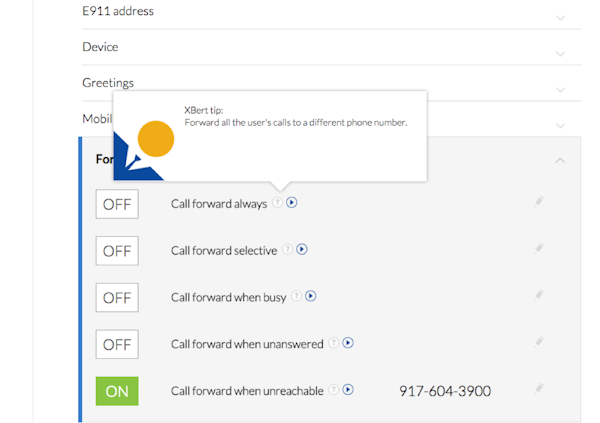This screenshot has width=600, height=423.
Task: Edit Call forward when unanswered pencil icon
Action: (x=539, y=341)
